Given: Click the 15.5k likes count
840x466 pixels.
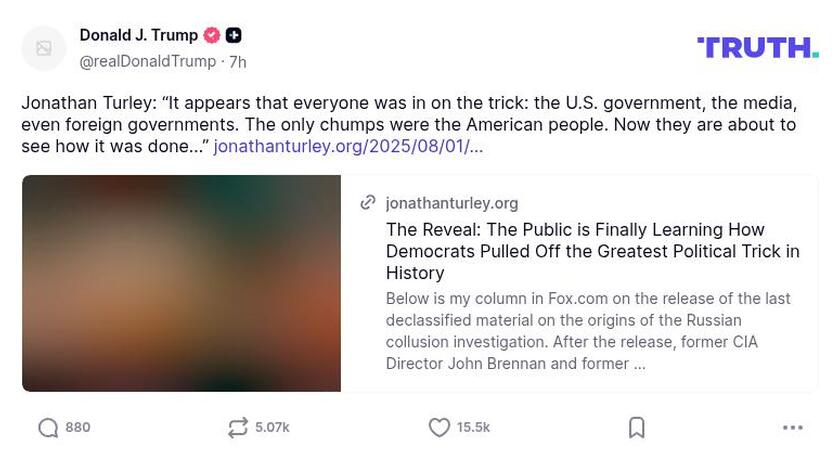Looking at the screenshot, I should click(473, 428).
